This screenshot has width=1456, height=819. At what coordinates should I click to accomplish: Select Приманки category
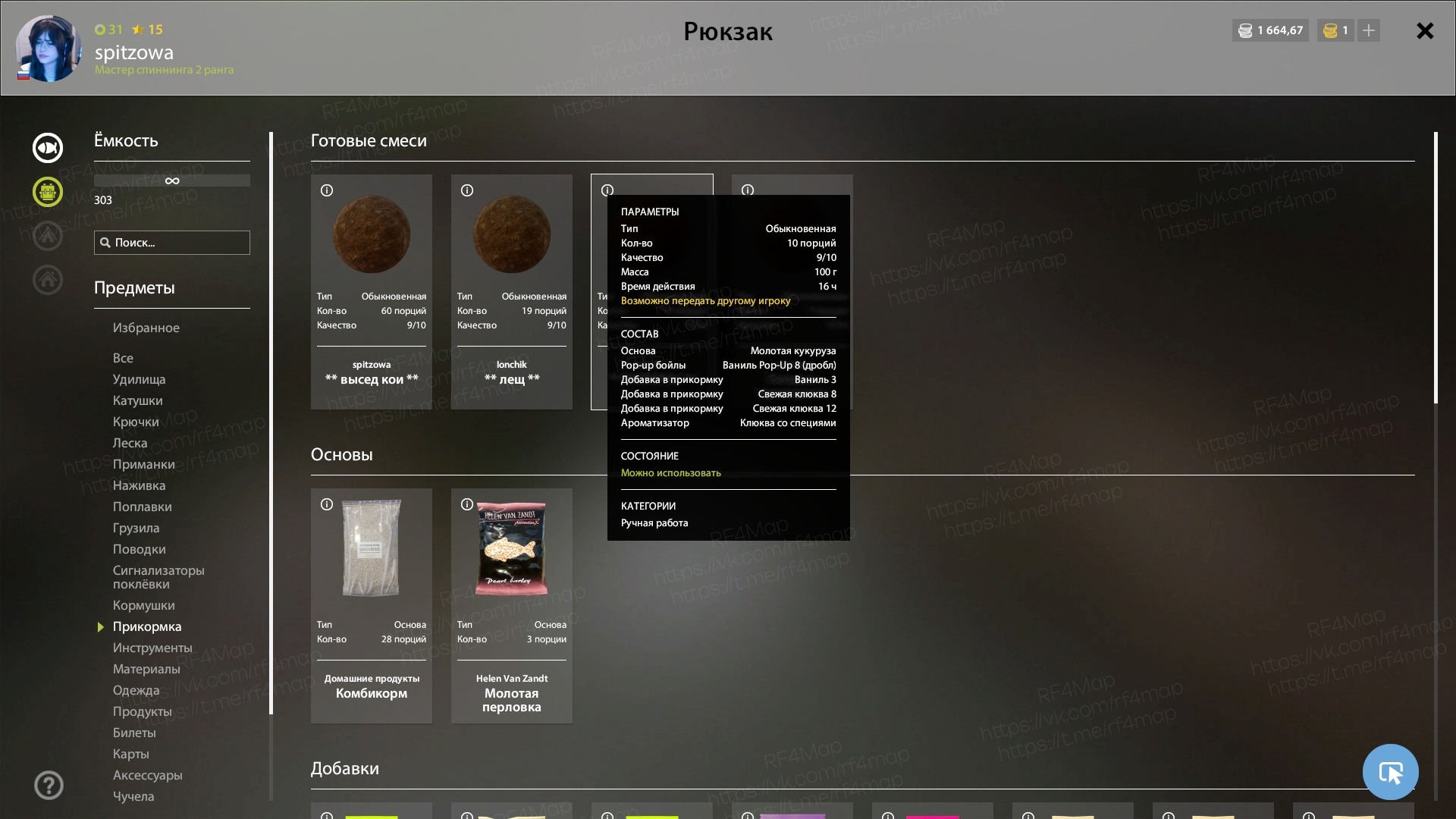[144, 464]
